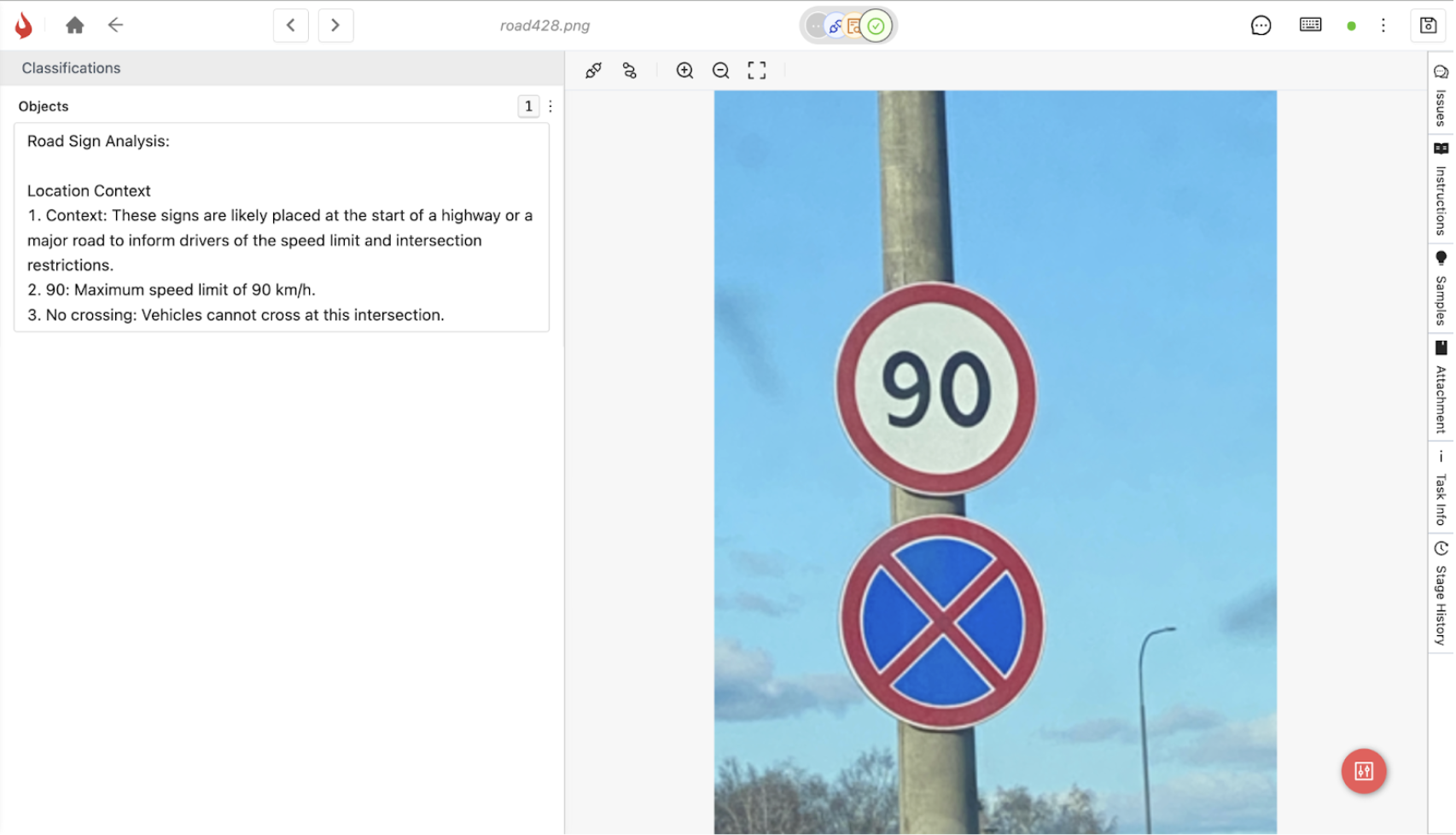This screenshot has height=835, width=1456.
Task: Select the Classifications panel header
Action: click(282, 68)
